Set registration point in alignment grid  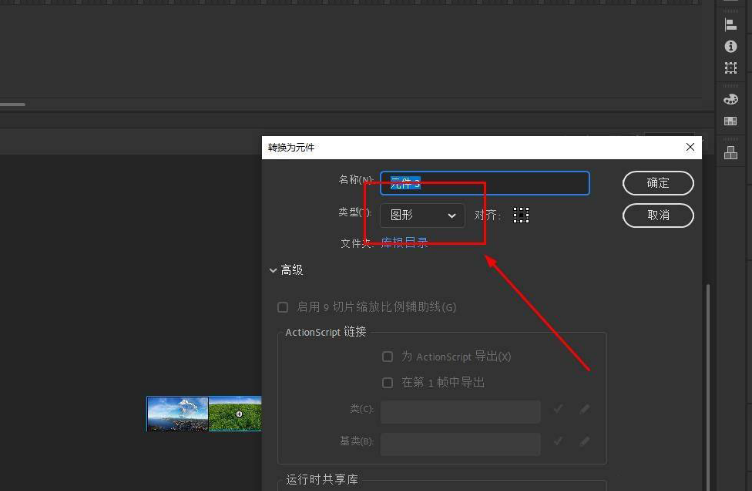tap(521, 215)
